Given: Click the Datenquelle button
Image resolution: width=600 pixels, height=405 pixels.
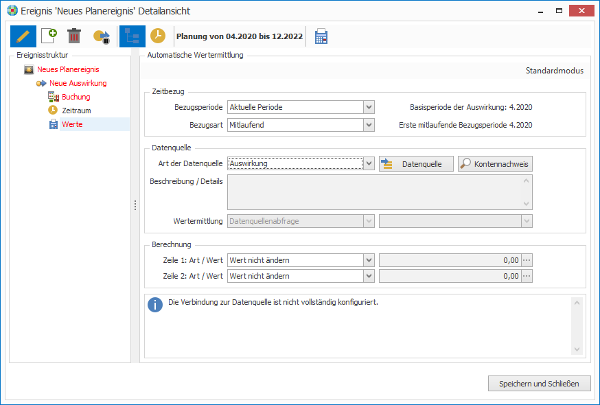Looking at the screenshot, I should point(416,164).
